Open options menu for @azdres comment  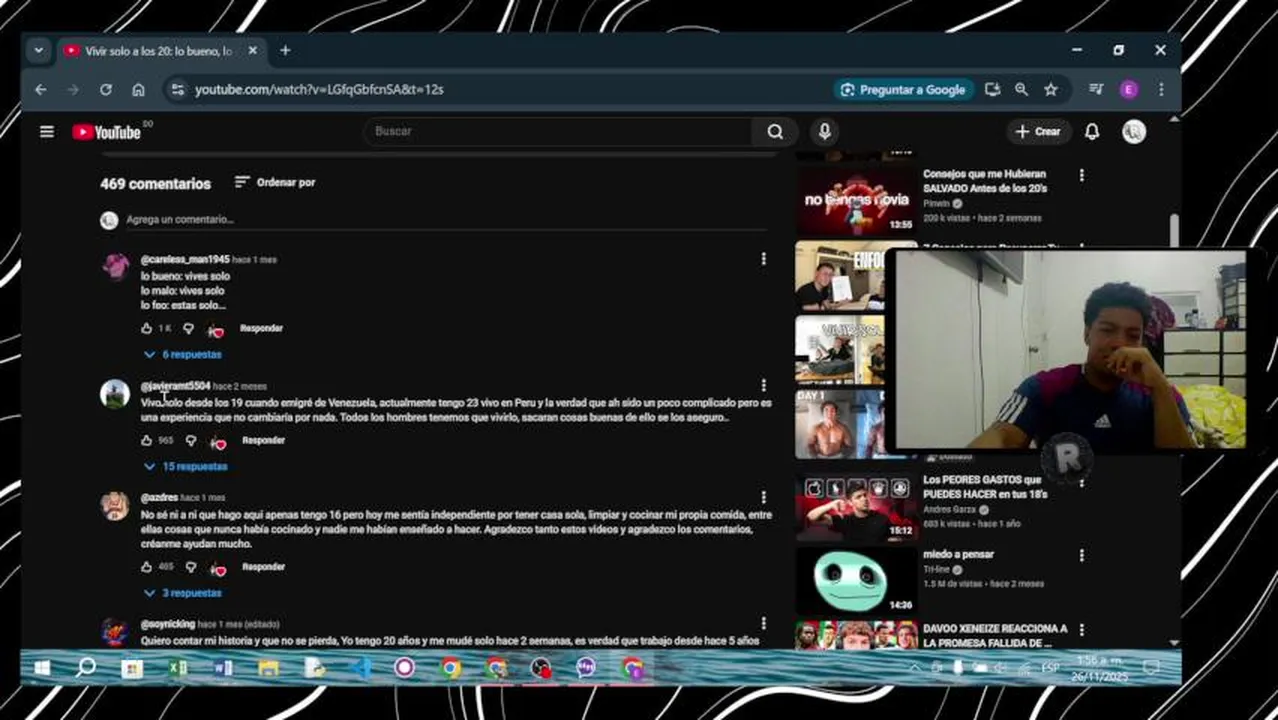click(x=763, y=497)
